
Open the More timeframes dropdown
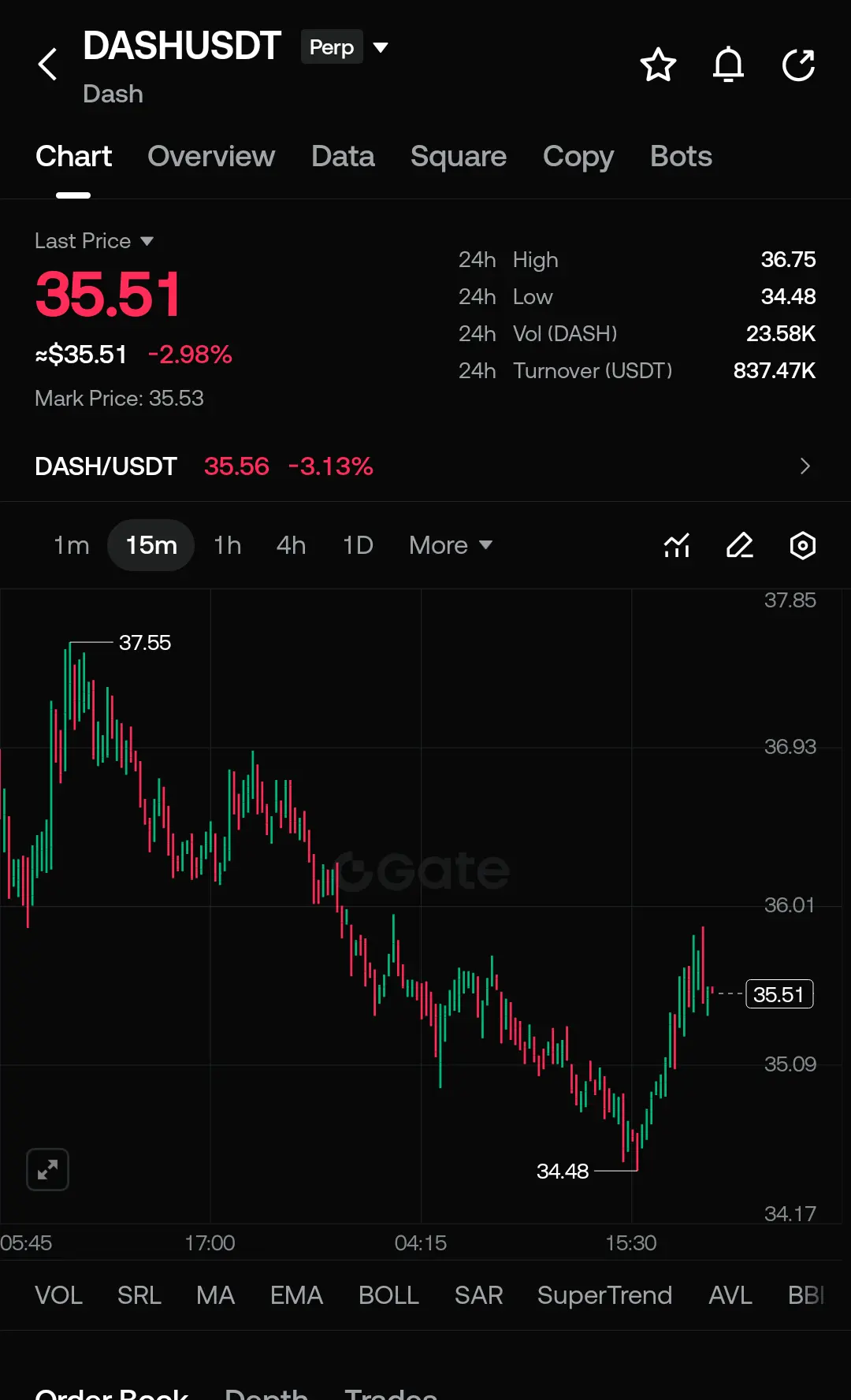(451, 545)
